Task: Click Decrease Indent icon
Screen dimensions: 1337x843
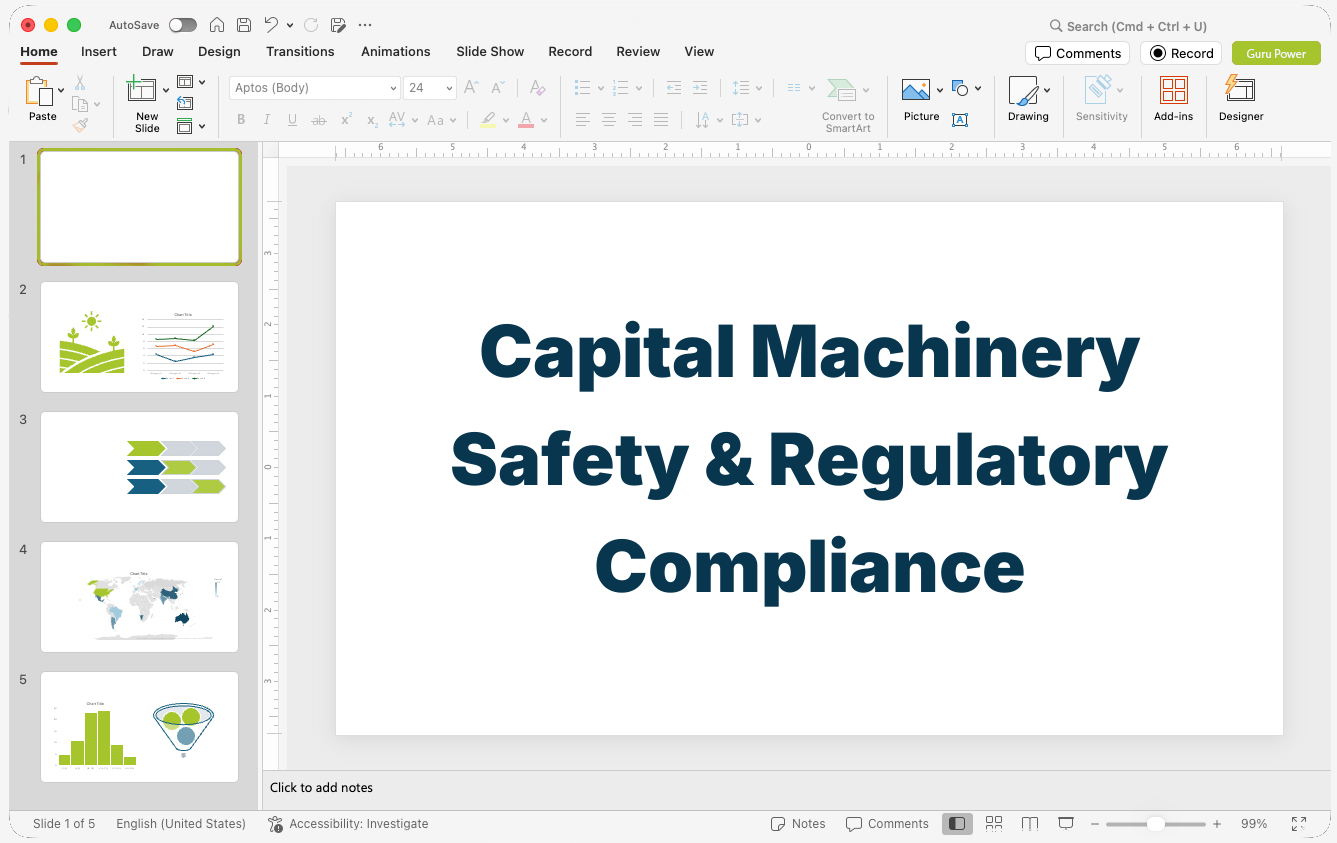Action: point(674,88)
